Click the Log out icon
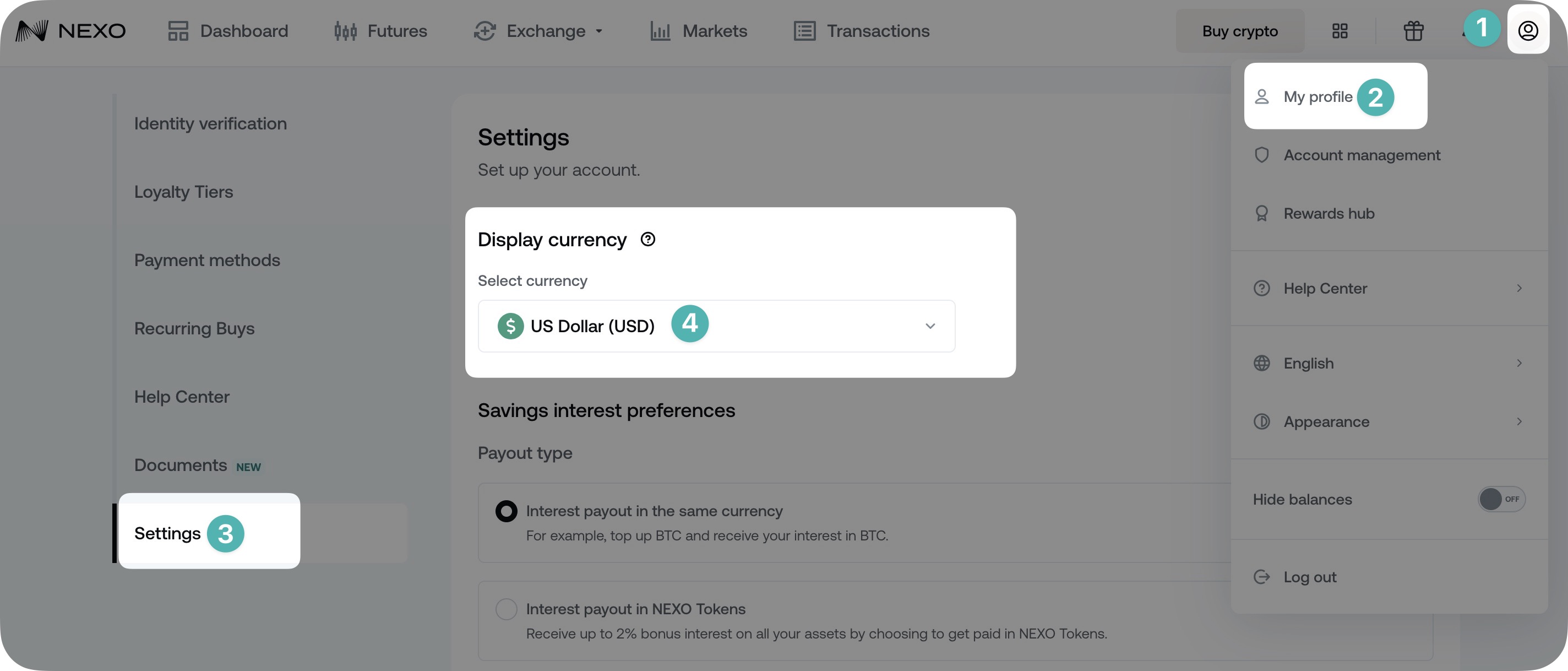 (x=1262, y=577)
